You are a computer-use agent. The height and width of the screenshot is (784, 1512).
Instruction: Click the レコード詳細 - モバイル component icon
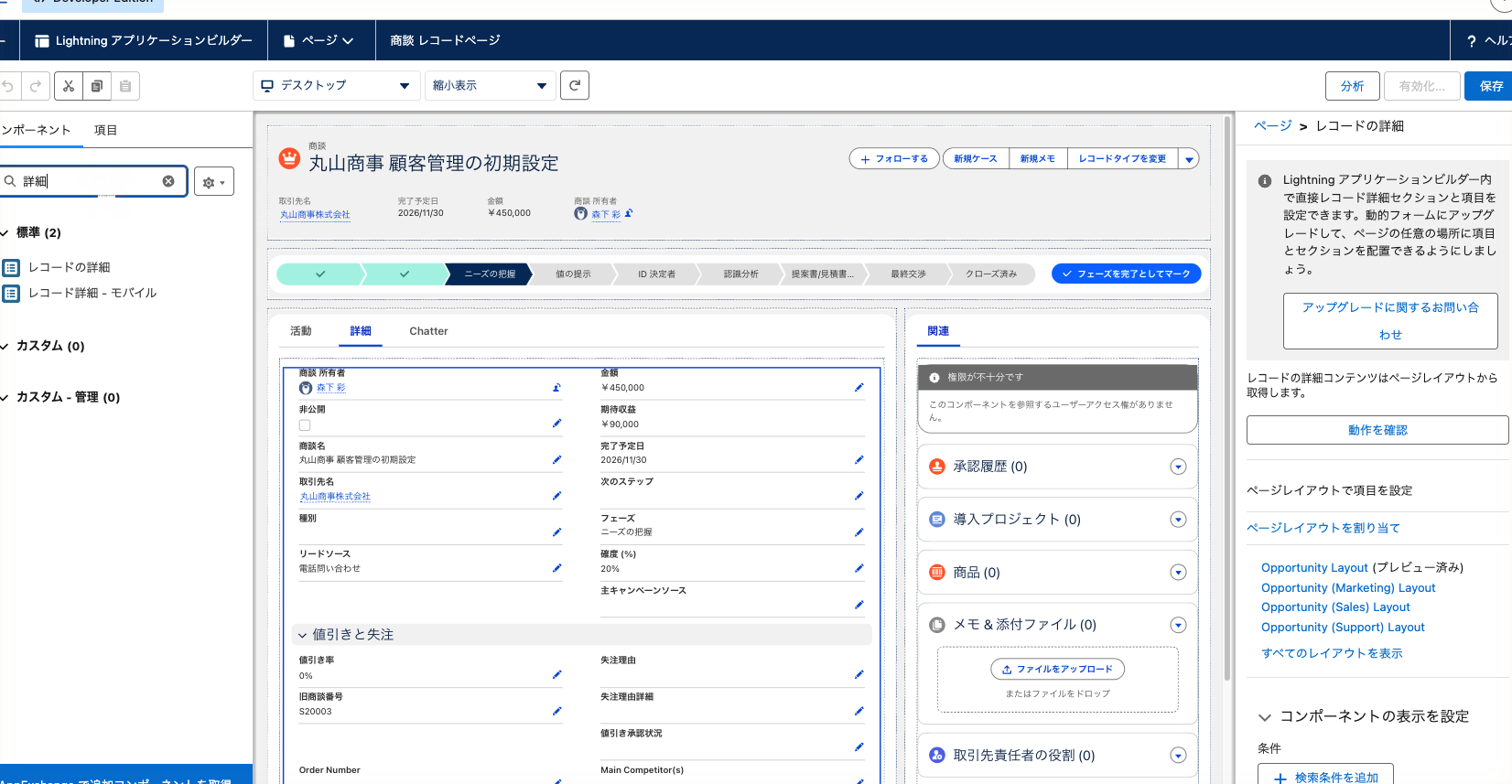(x=11, y=293)
